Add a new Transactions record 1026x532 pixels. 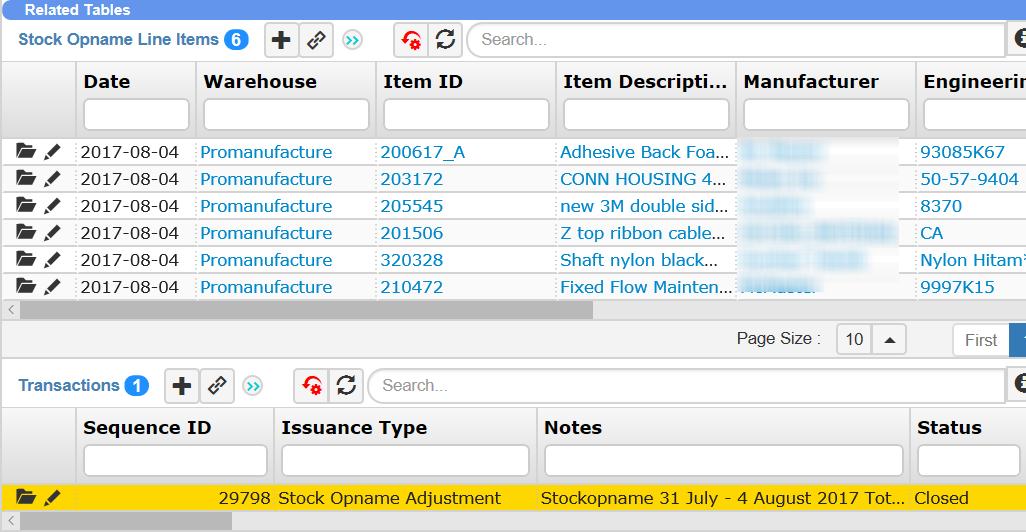pyautogui.click(x=181, y=386)
